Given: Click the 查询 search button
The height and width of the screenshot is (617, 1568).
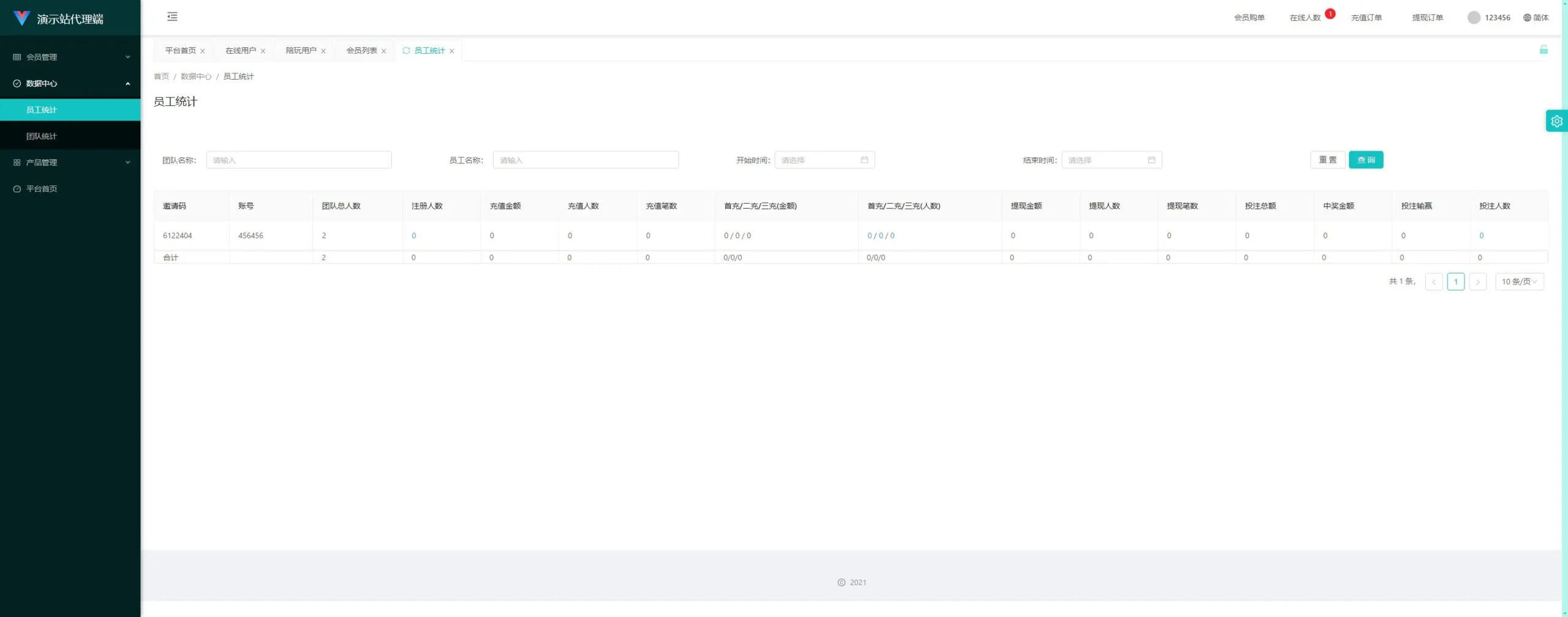Looking at the screenshot, I should tap(1366, 160).
